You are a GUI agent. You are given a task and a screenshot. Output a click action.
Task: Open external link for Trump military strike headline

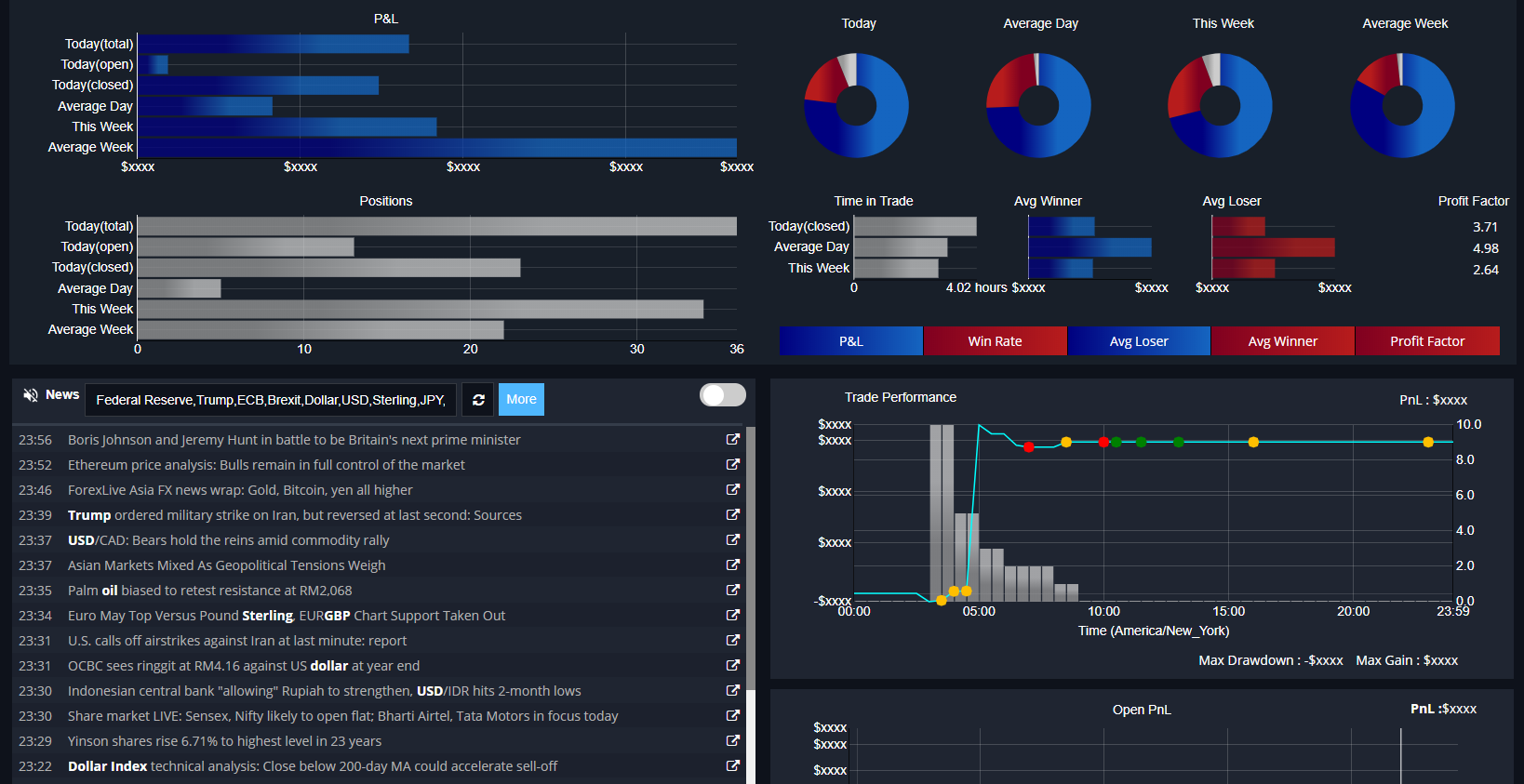click(x=733, y=514)
